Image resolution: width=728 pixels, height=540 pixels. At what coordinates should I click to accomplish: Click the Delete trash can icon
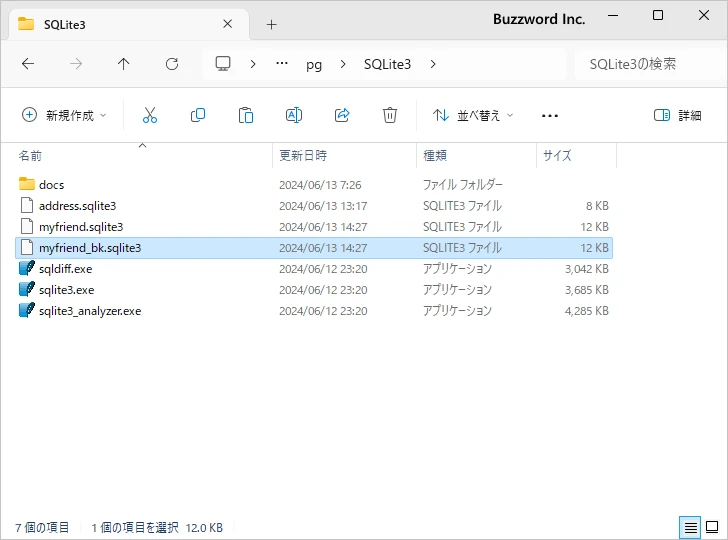(390, 115)
